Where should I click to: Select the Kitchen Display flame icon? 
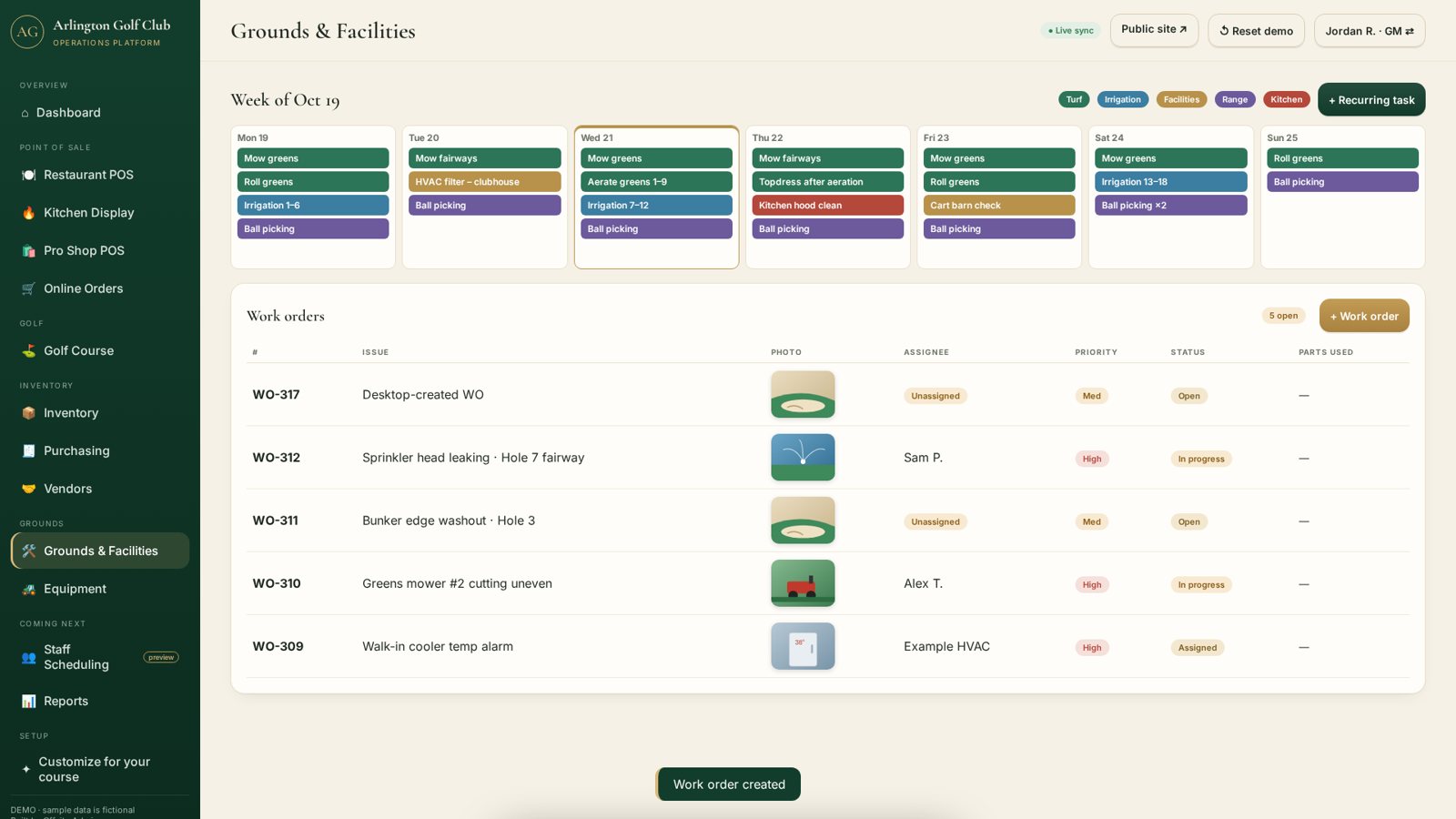coord(28,213)
